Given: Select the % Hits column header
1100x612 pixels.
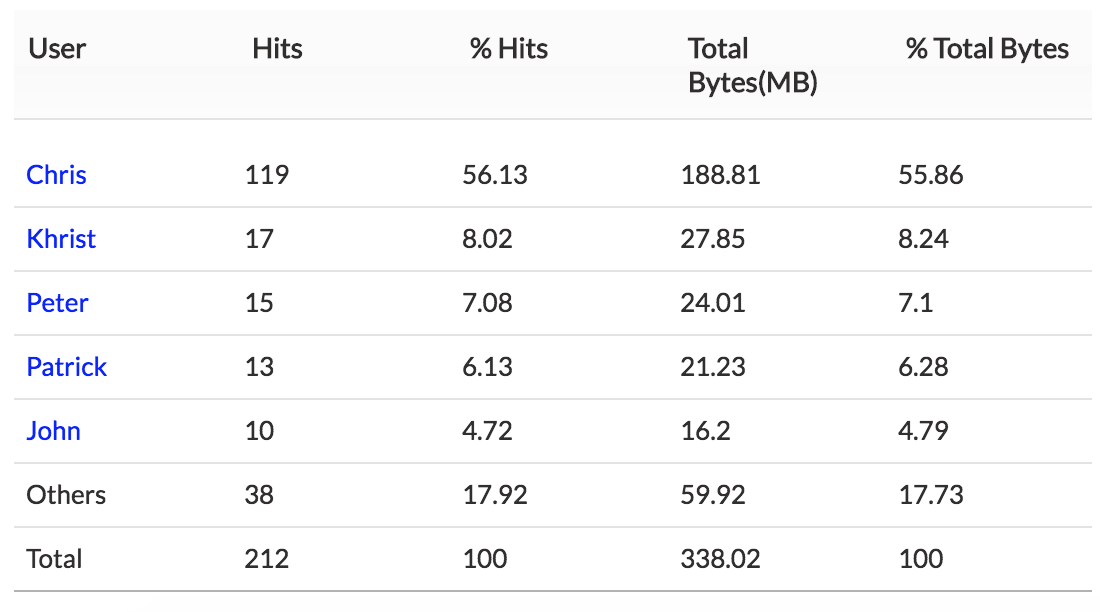Looking at the screenshot, I should coord(509,49).
